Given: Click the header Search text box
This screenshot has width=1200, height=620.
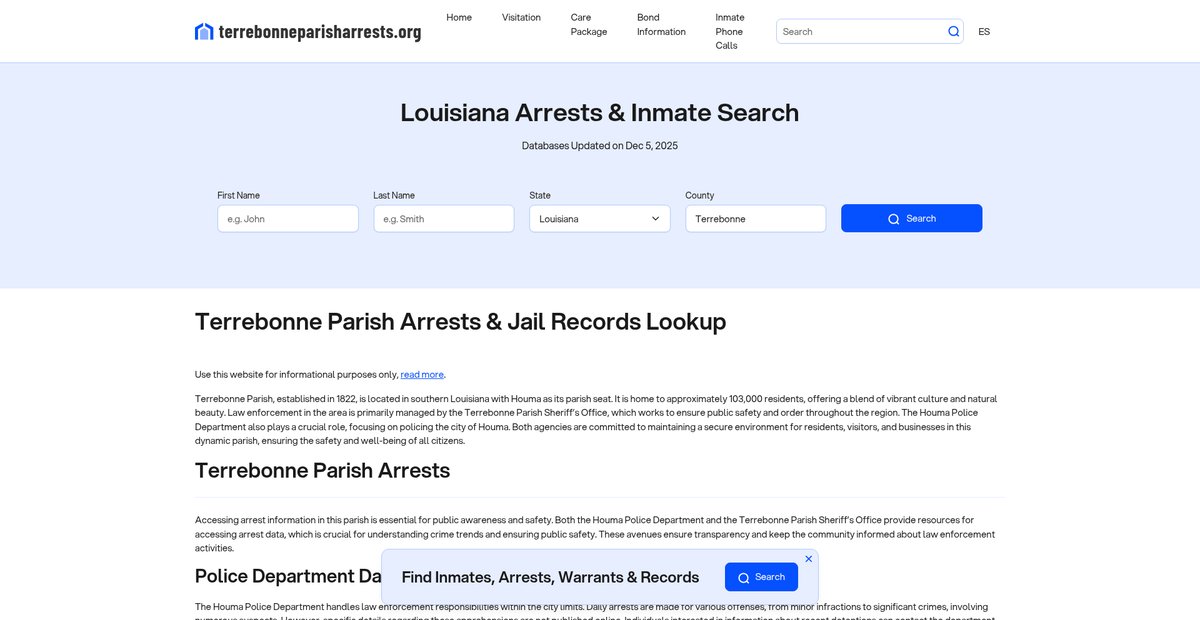Looking at the screenshot, I should pyautogui.click(x=862, y=32).
